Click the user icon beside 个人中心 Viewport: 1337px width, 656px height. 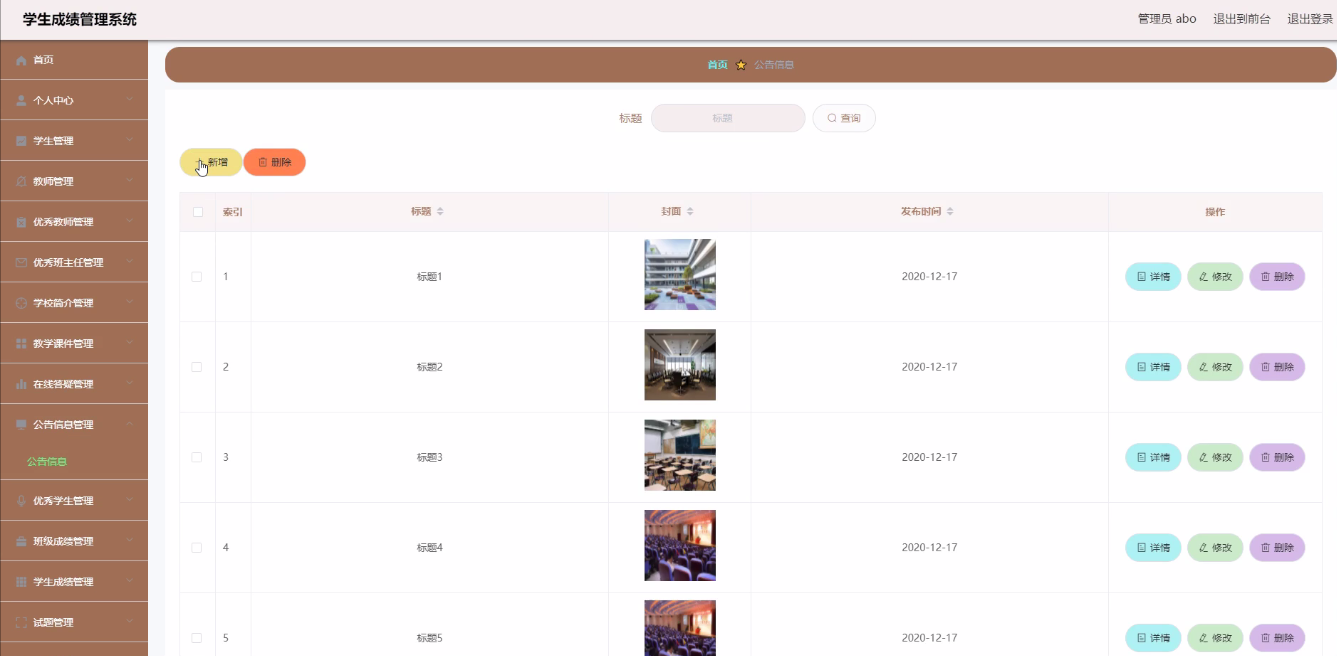tap(20, 100)
